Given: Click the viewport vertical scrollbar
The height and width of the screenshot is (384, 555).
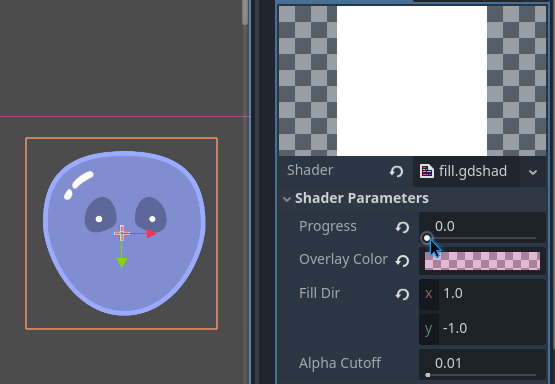Looking at the screenshot, I should click(245, 12).
